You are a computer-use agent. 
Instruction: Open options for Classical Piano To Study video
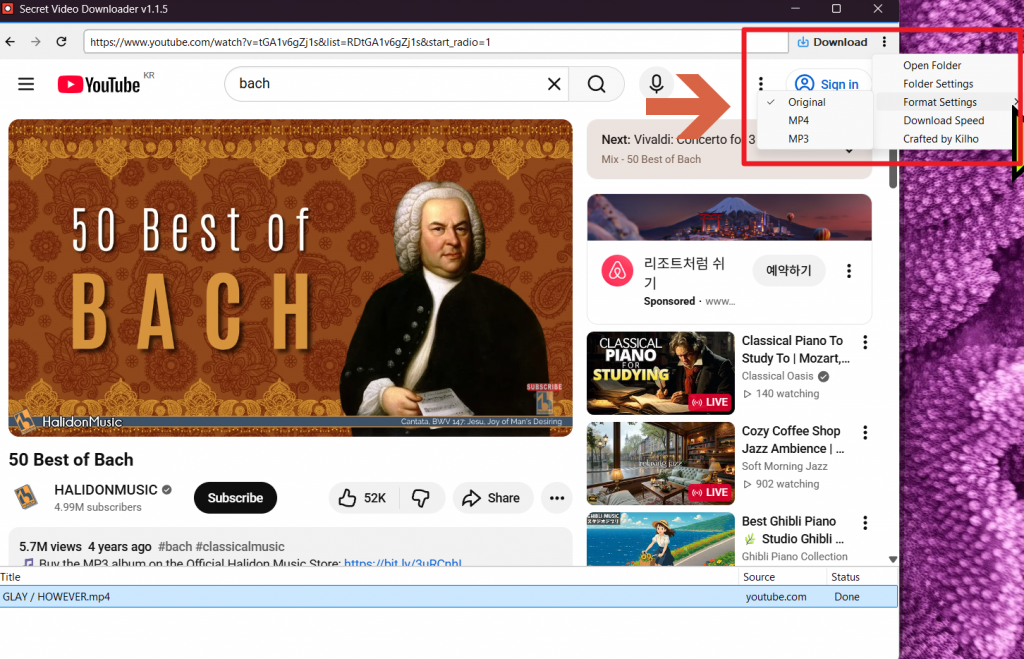pos(865,342)
